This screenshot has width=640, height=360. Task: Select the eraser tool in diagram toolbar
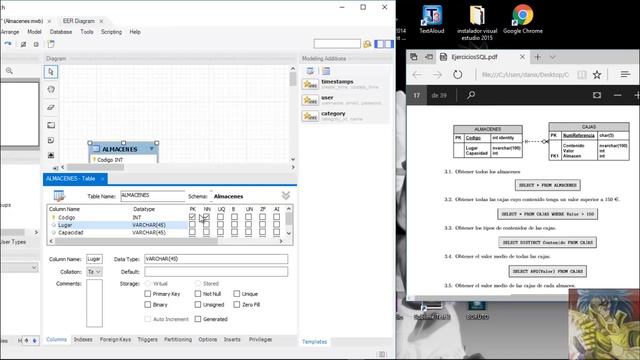51,107
